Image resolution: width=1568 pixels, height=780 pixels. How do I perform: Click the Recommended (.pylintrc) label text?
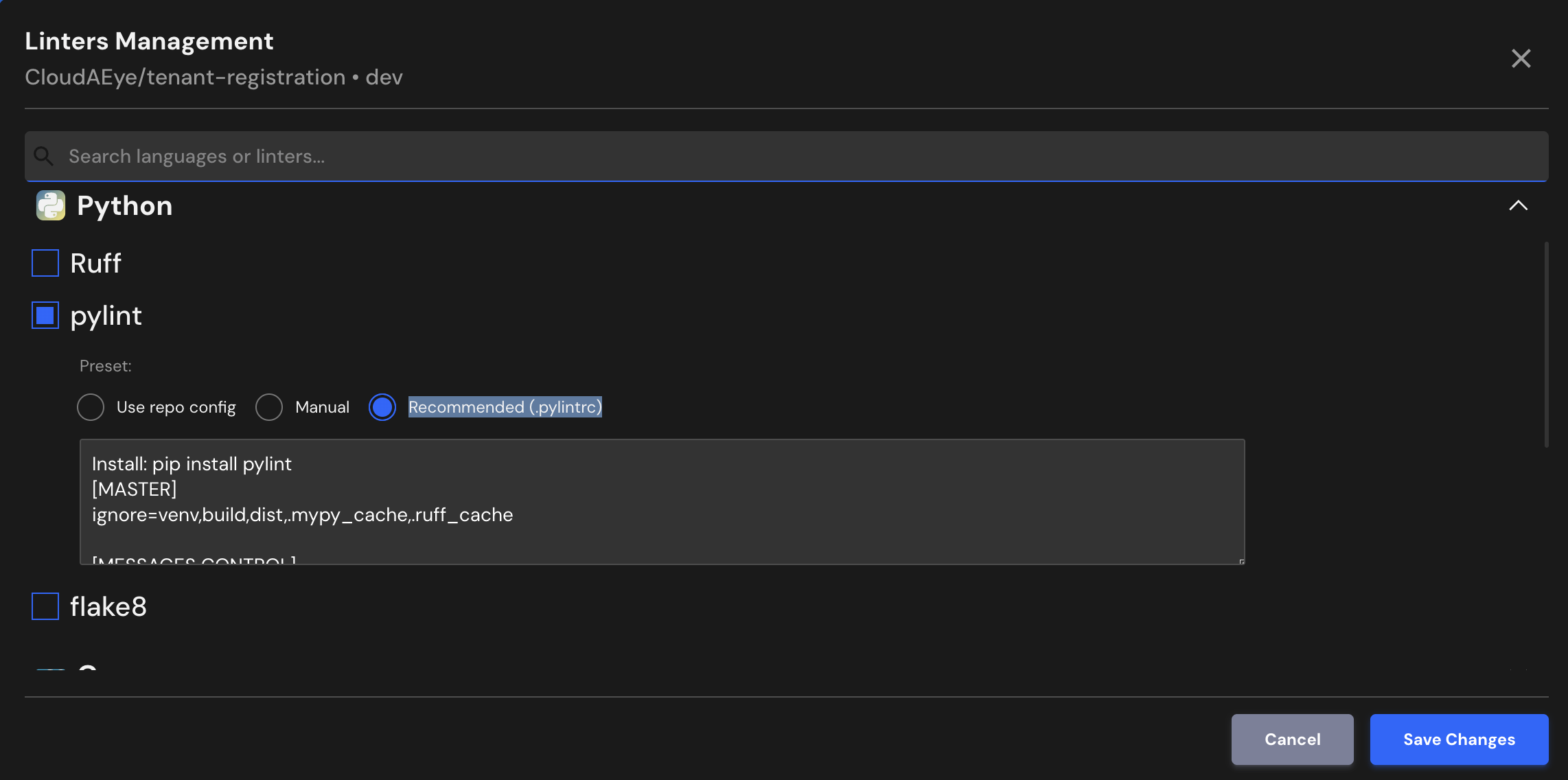[x=505, y=407]
